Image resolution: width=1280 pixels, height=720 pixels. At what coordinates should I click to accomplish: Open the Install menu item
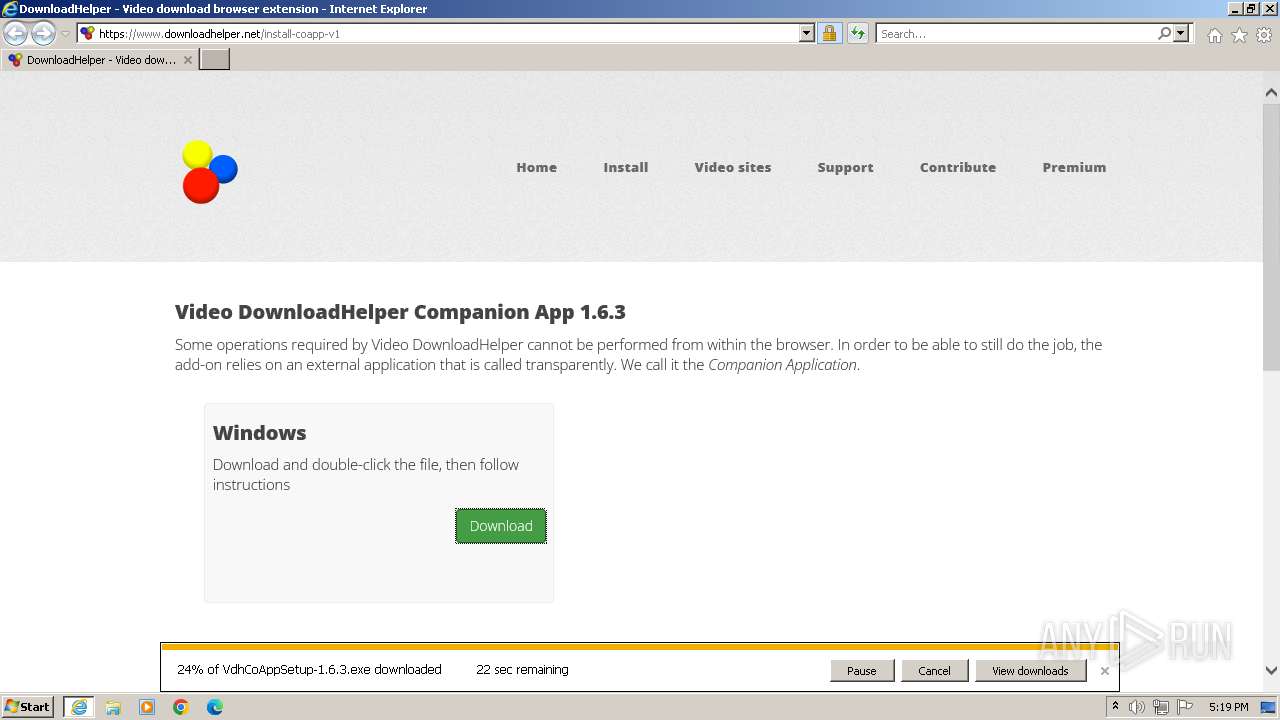[626, 167]
